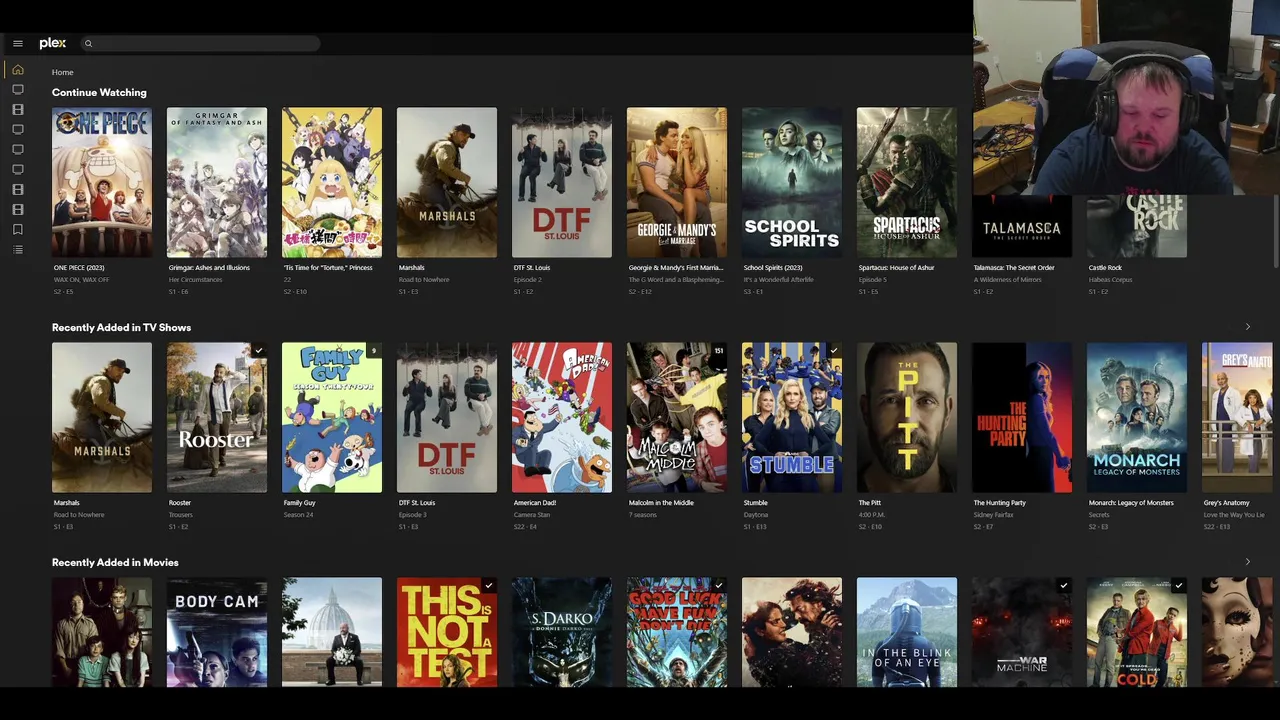Click 'Road to Nowhere' under Recently Added Marshals
This screenshot has width=1280, height=720.
click(78, 515)
